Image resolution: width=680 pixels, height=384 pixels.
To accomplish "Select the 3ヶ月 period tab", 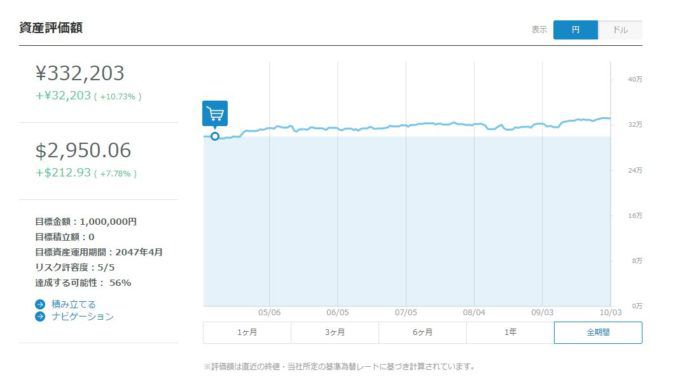I will [x=335, y=332].
